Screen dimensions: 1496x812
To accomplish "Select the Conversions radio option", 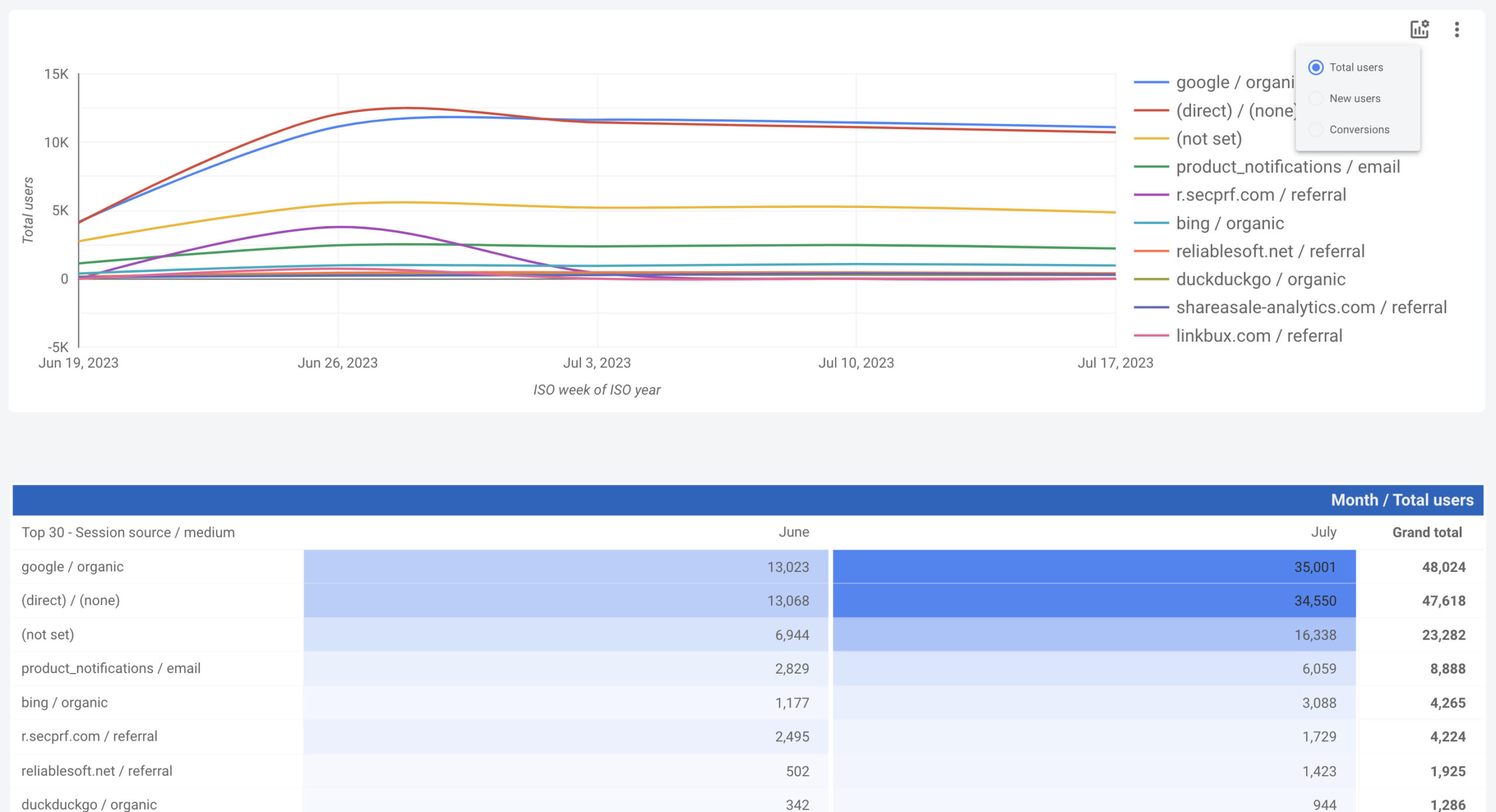I will point(1315,130).
